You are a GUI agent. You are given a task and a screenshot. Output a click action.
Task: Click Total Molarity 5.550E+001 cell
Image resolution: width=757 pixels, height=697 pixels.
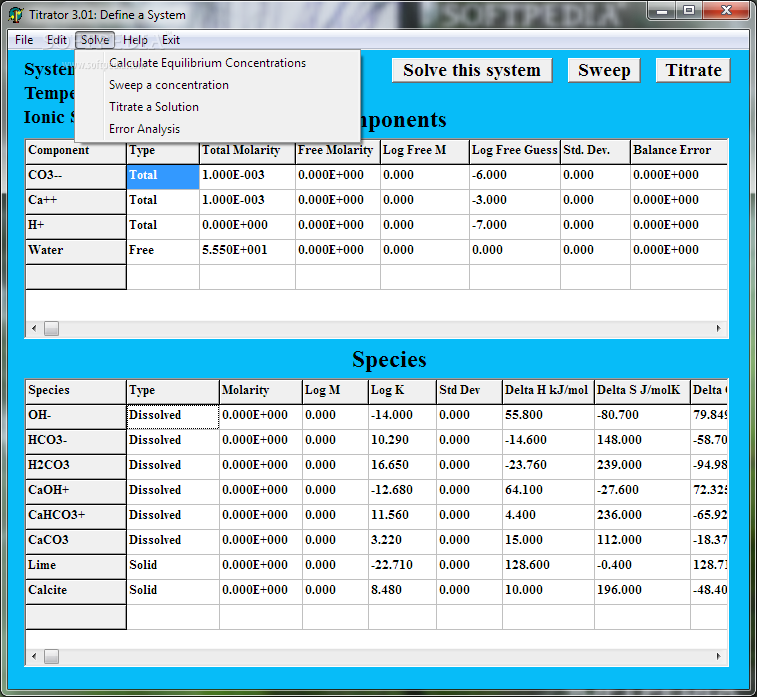(x=247, y=252)
